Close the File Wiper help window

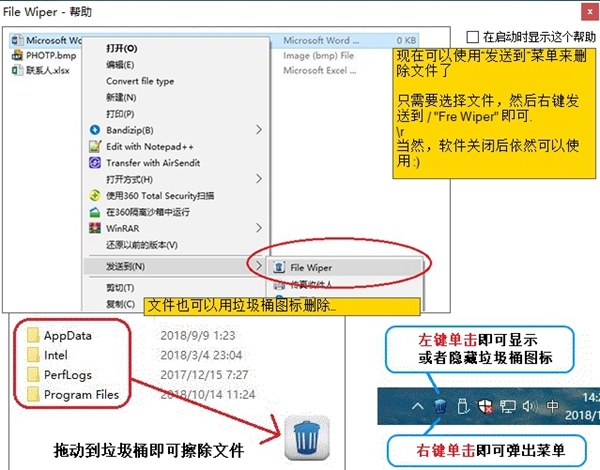pyautogui.click(x=590, y=12)
